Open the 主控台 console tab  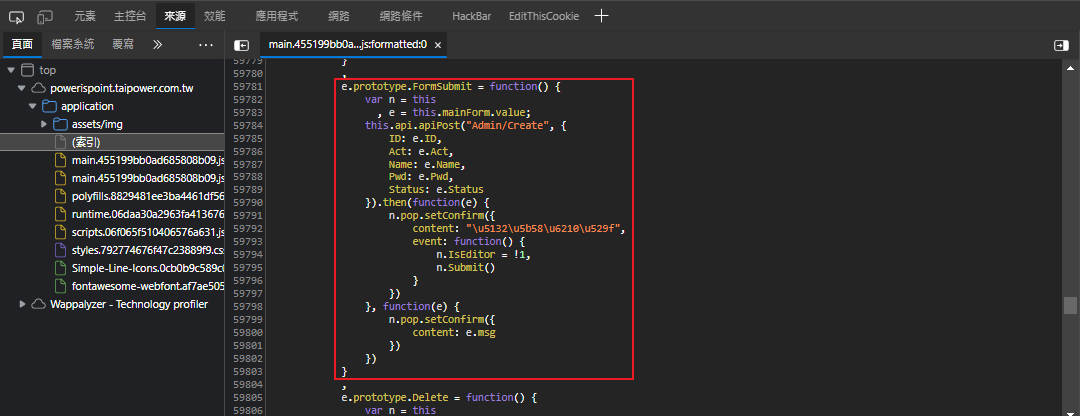click(129, 16)
